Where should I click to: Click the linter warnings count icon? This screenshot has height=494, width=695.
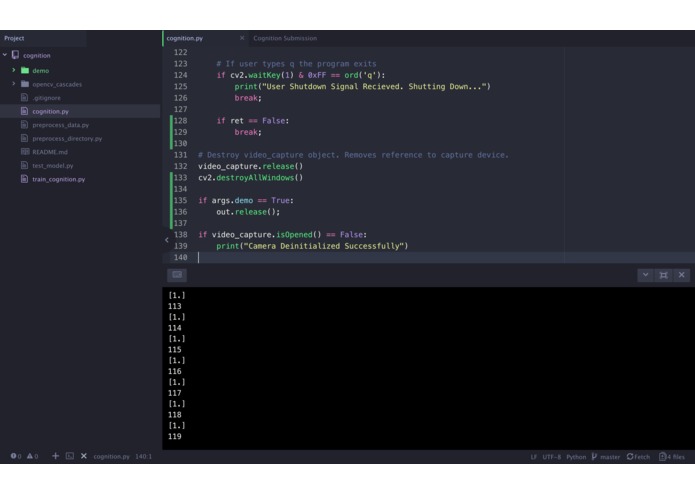click(32, 456)
